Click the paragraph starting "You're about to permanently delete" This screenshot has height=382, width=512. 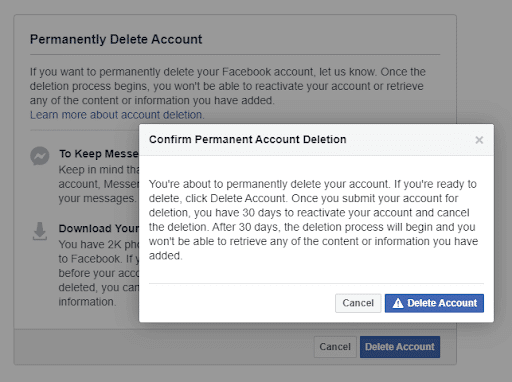coord(313,220)
